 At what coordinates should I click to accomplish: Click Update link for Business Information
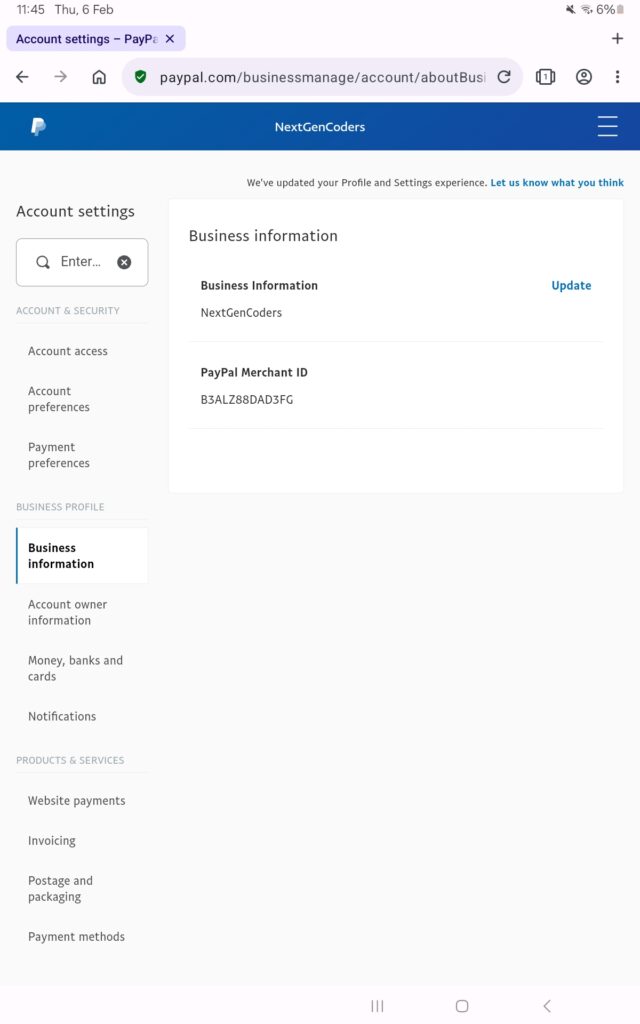coord(571,285)
